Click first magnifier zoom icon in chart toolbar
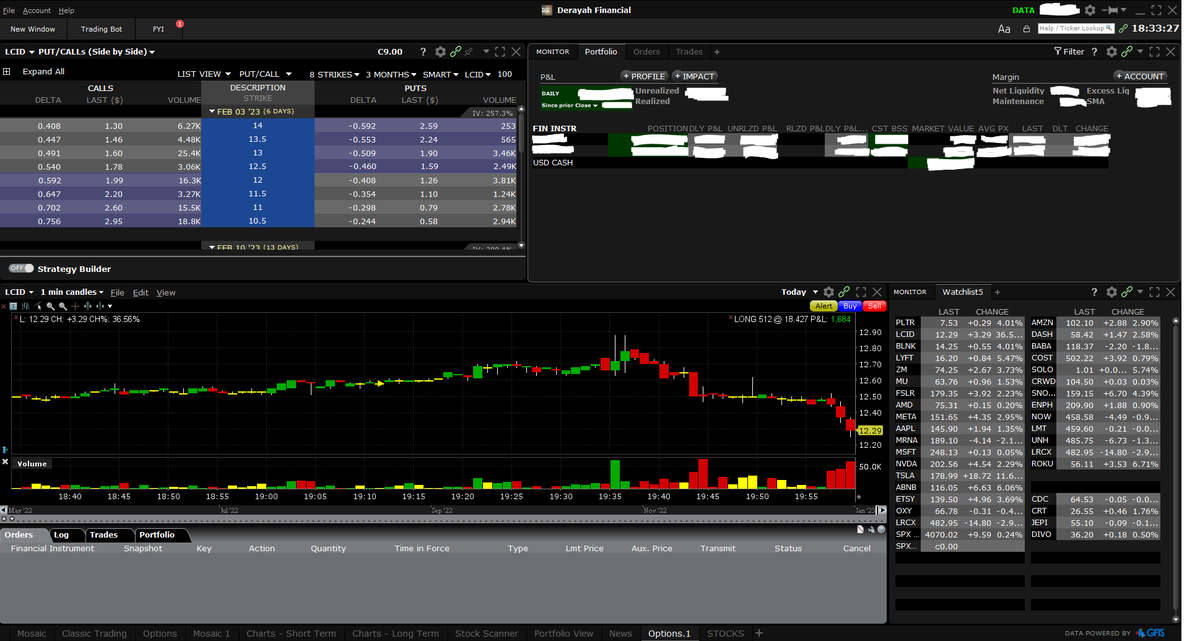Viewport: 1200px width, 641px height. [51, 306]
